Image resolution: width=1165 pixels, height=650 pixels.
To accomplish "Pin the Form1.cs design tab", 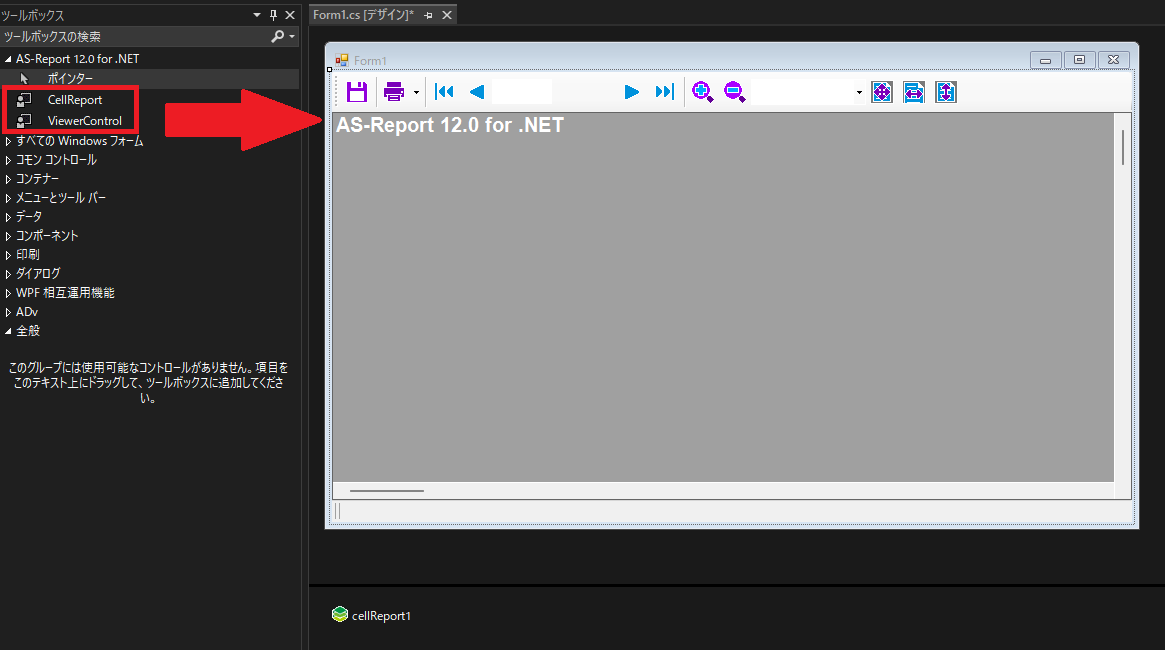I will pos(429,15).
